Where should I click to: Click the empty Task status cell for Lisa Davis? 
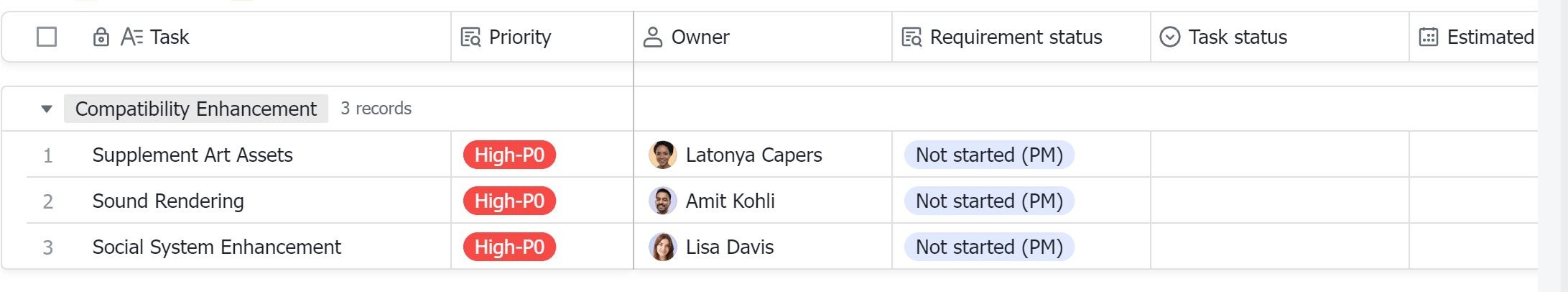[1280, 247]
